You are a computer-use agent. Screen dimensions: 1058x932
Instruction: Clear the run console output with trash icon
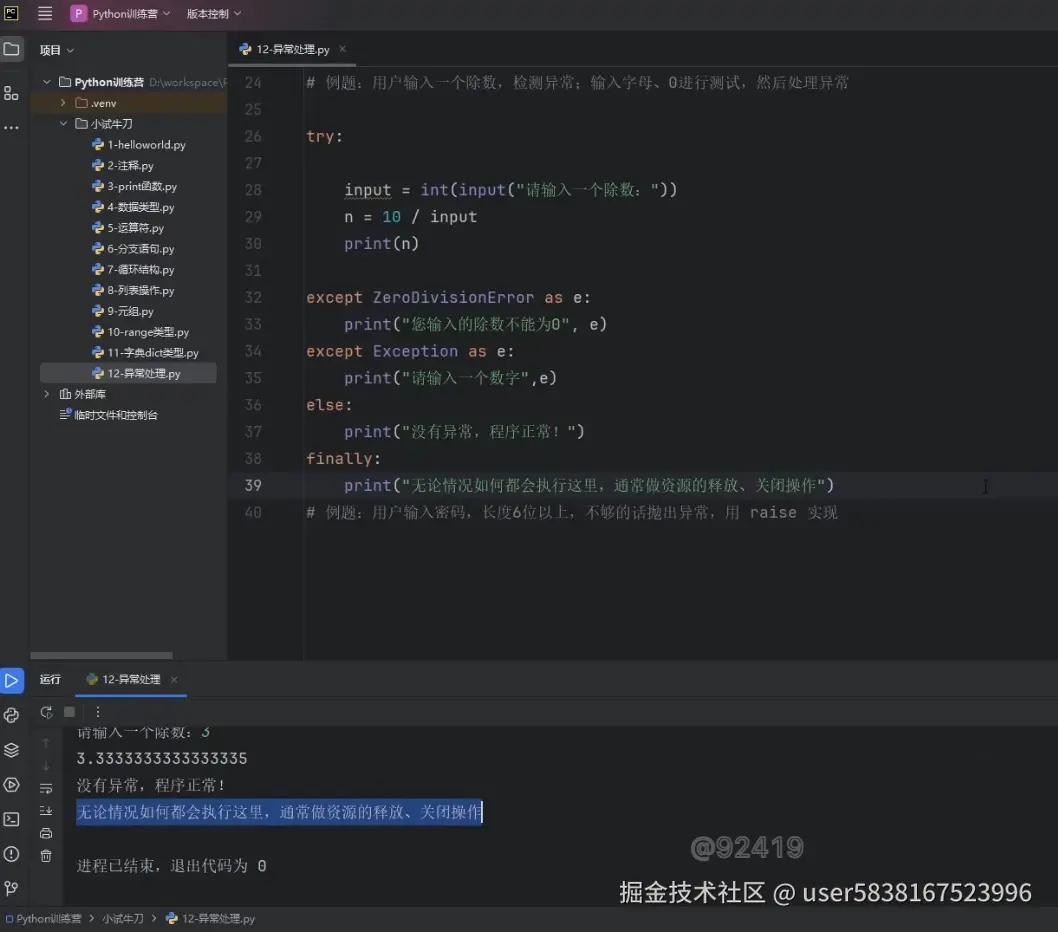[46, 855]
